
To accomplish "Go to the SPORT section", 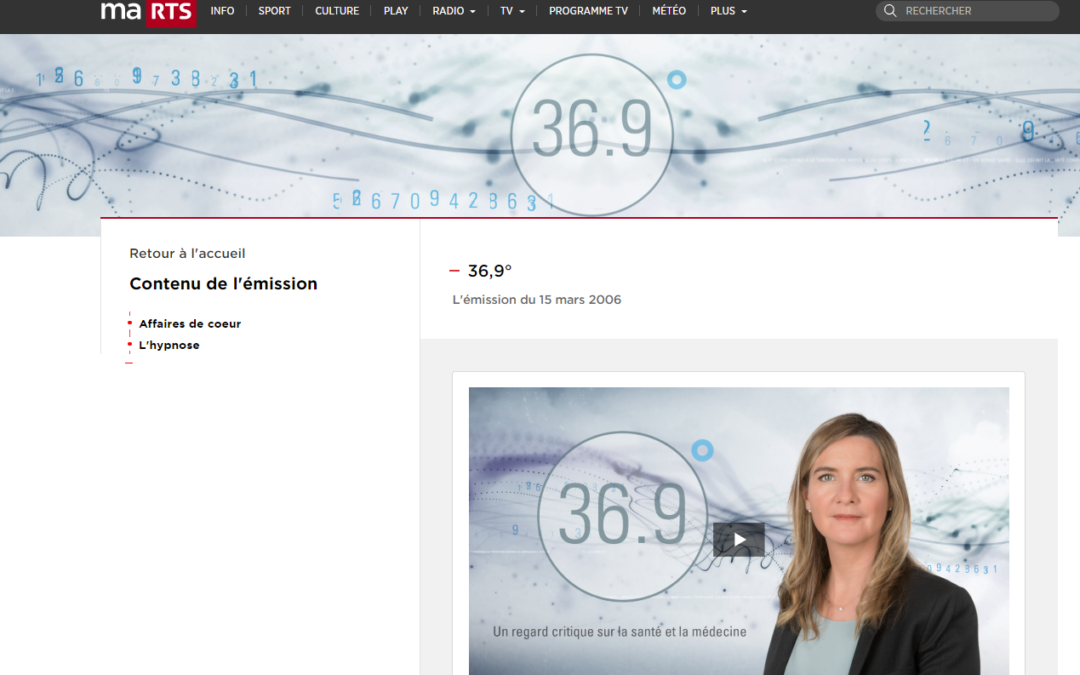I will click(x=274, y=11).
